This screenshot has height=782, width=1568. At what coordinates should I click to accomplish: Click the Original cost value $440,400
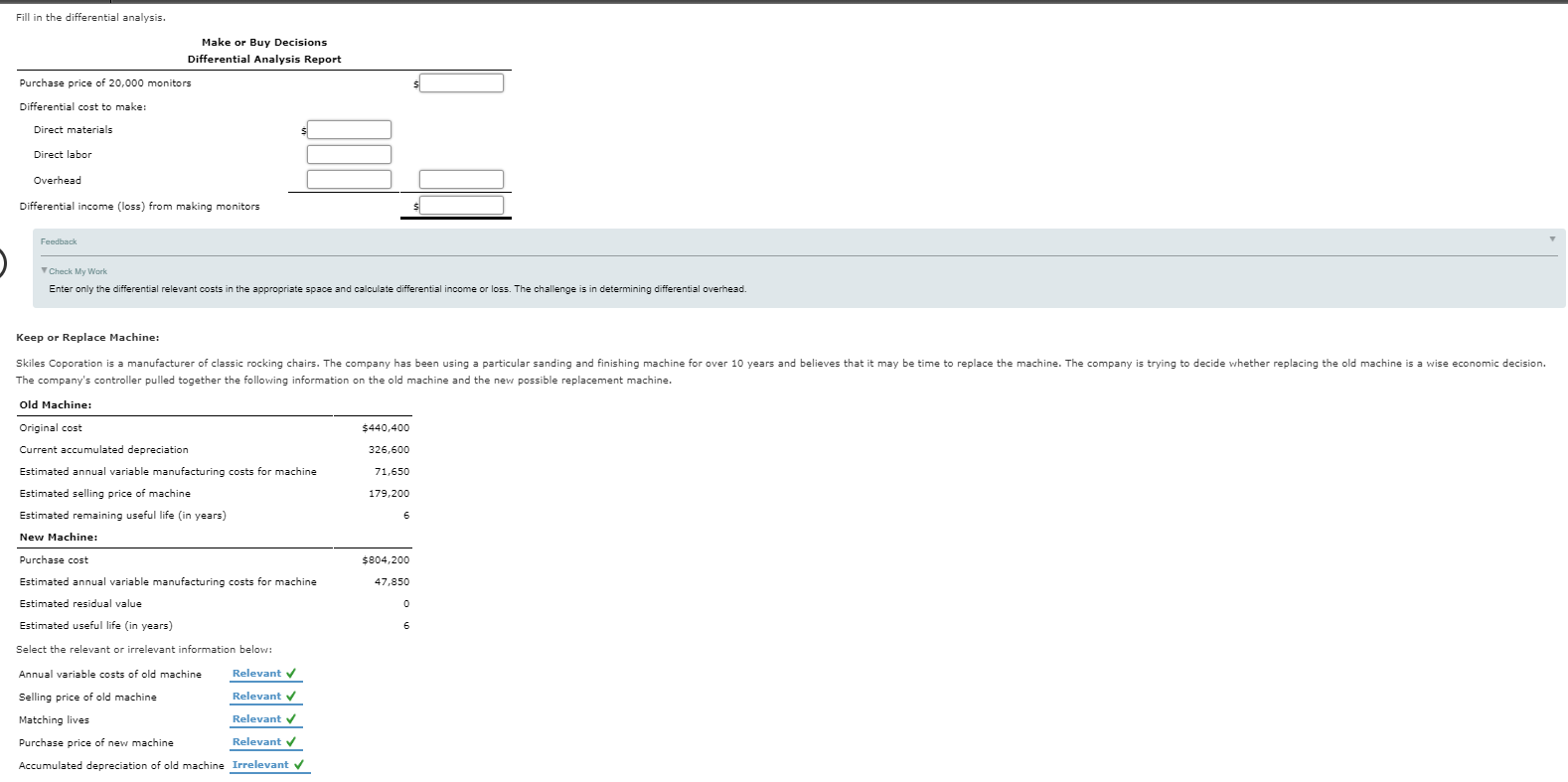click(x=386, y=428)
